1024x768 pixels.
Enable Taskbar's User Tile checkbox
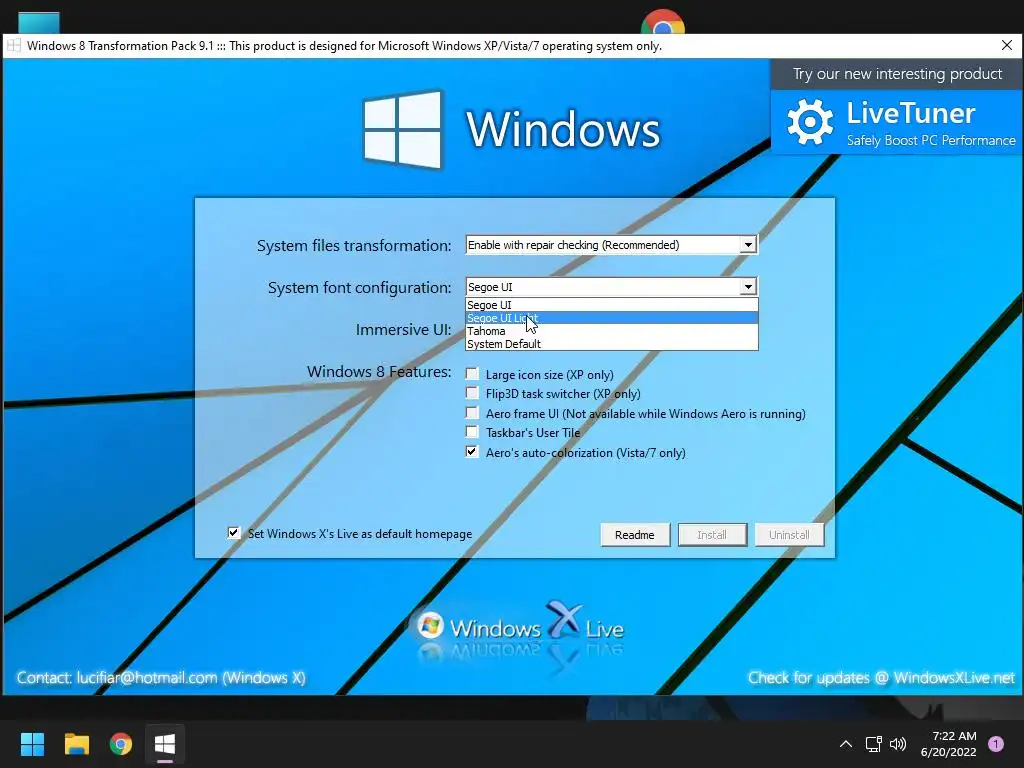(x=472, y=432)
